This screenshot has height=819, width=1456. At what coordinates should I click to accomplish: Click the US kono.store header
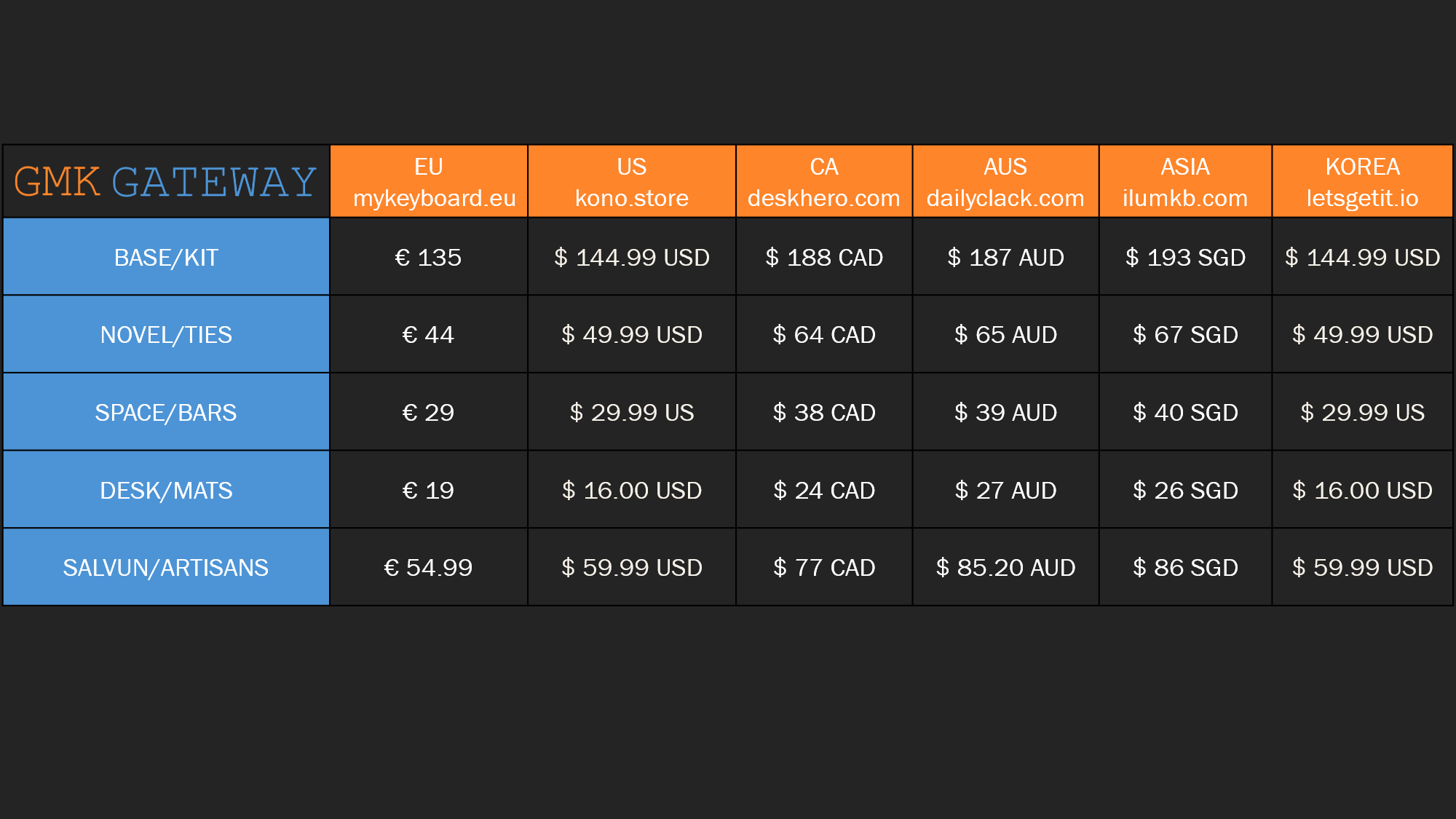tap(631, 182)
